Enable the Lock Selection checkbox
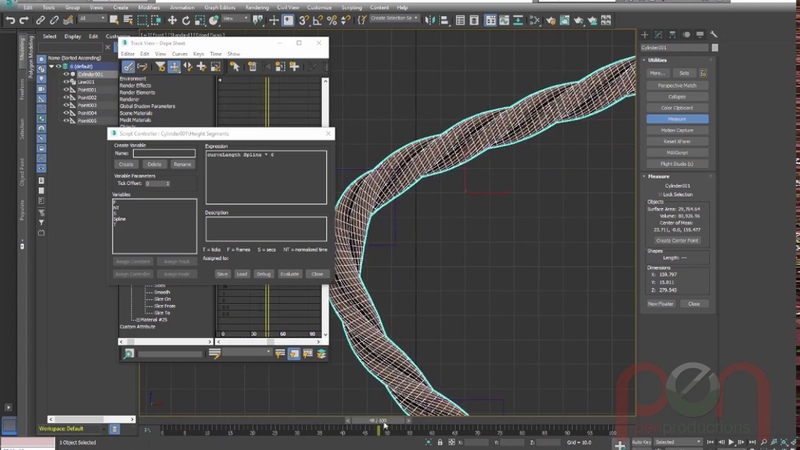 tap(660, 194)
